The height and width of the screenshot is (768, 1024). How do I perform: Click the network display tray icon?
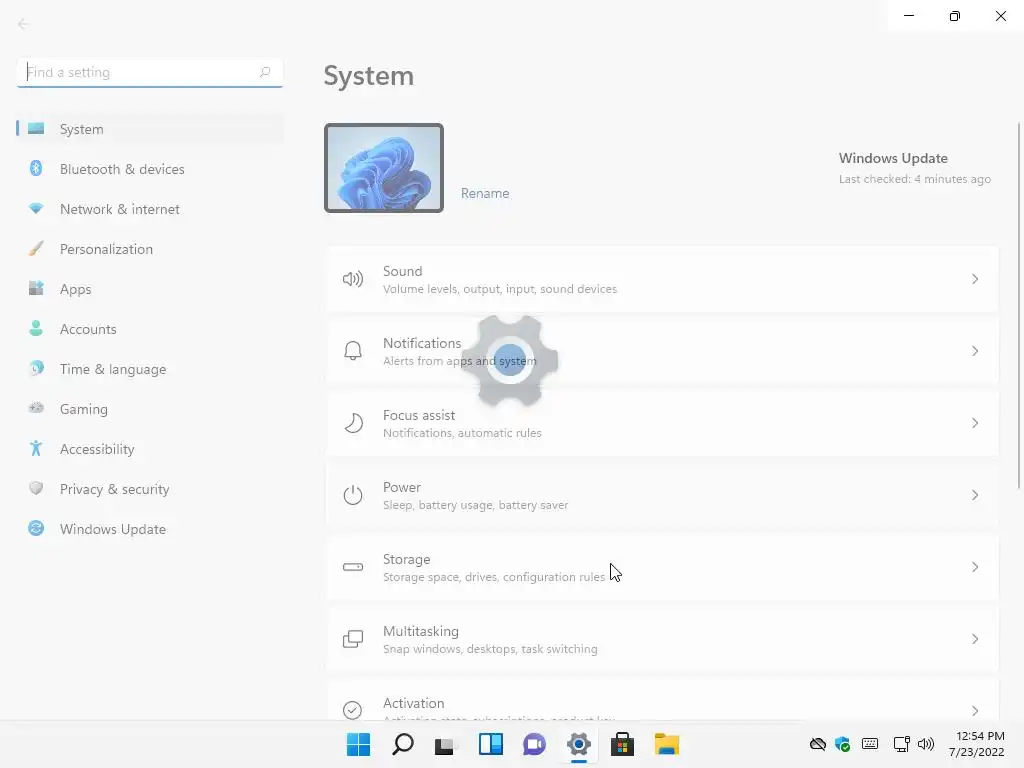click(x=901, y=744)
